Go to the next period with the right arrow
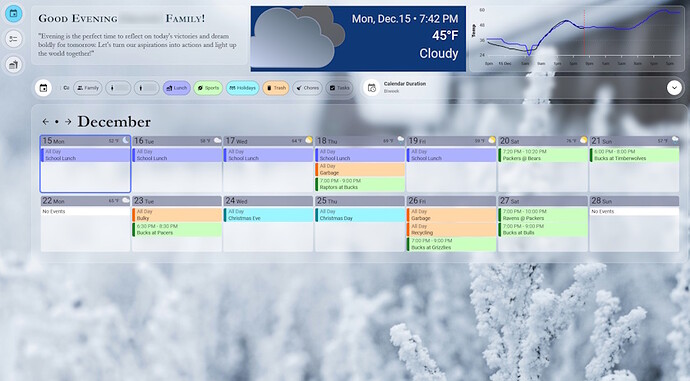The image size is (690, 381). [x=68, y=122]
